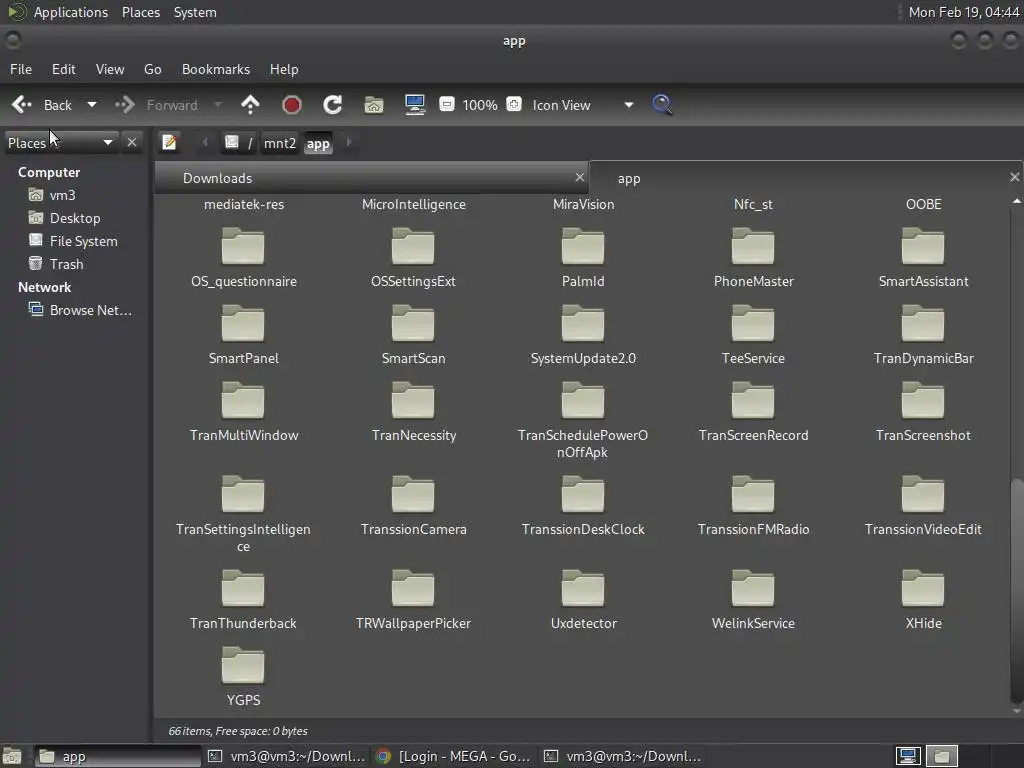Close the app tab
This screenshot has width=1024, height=768.
tap(1014, 177)
